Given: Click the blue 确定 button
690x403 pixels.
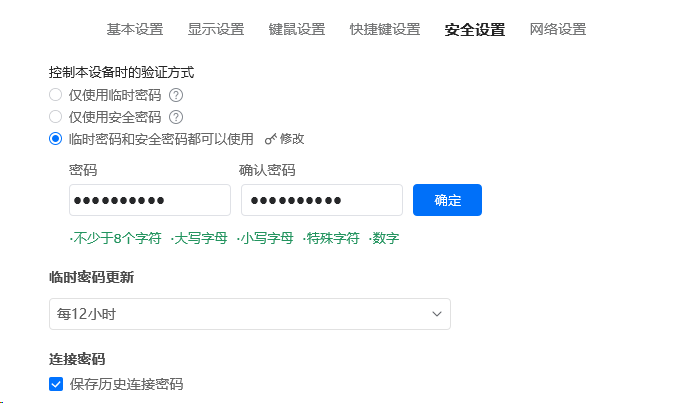Looking at the screenshot, I should (447, 200).
